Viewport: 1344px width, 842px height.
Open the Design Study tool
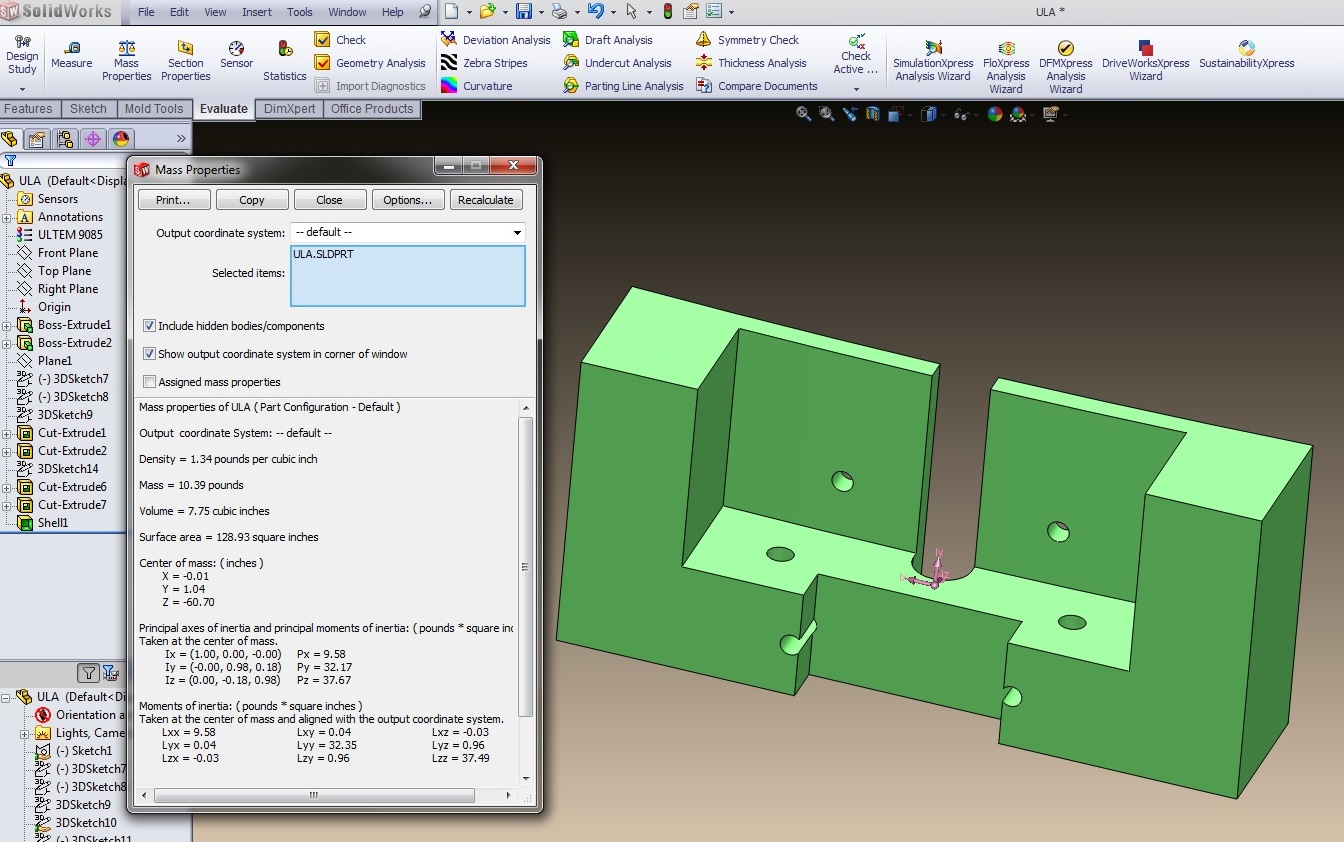coord(22,56)
